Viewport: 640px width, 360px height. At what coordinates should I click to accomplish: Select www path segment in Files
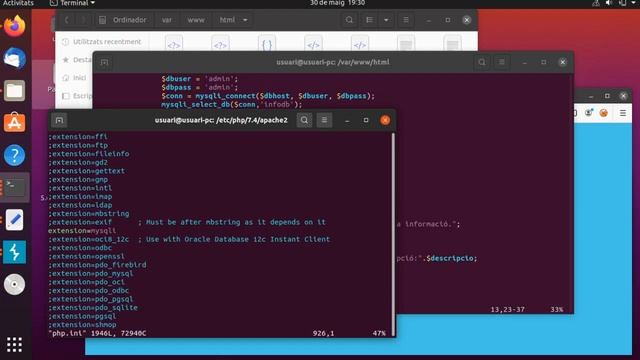[x=196, y=20]
